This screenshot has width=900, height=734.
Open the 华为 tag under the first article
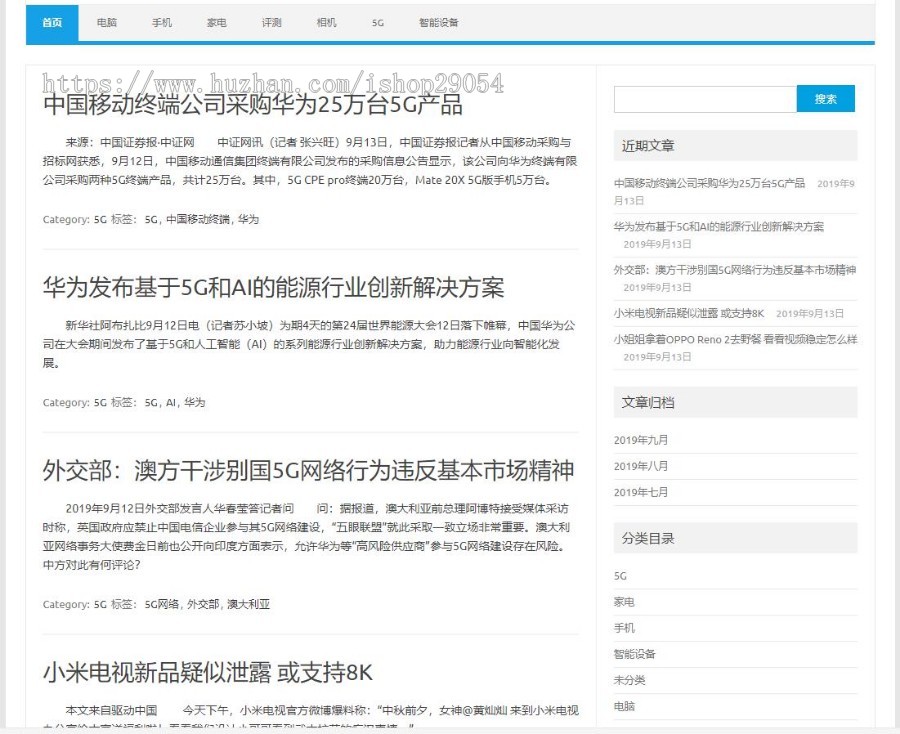(x=247, y=219)
